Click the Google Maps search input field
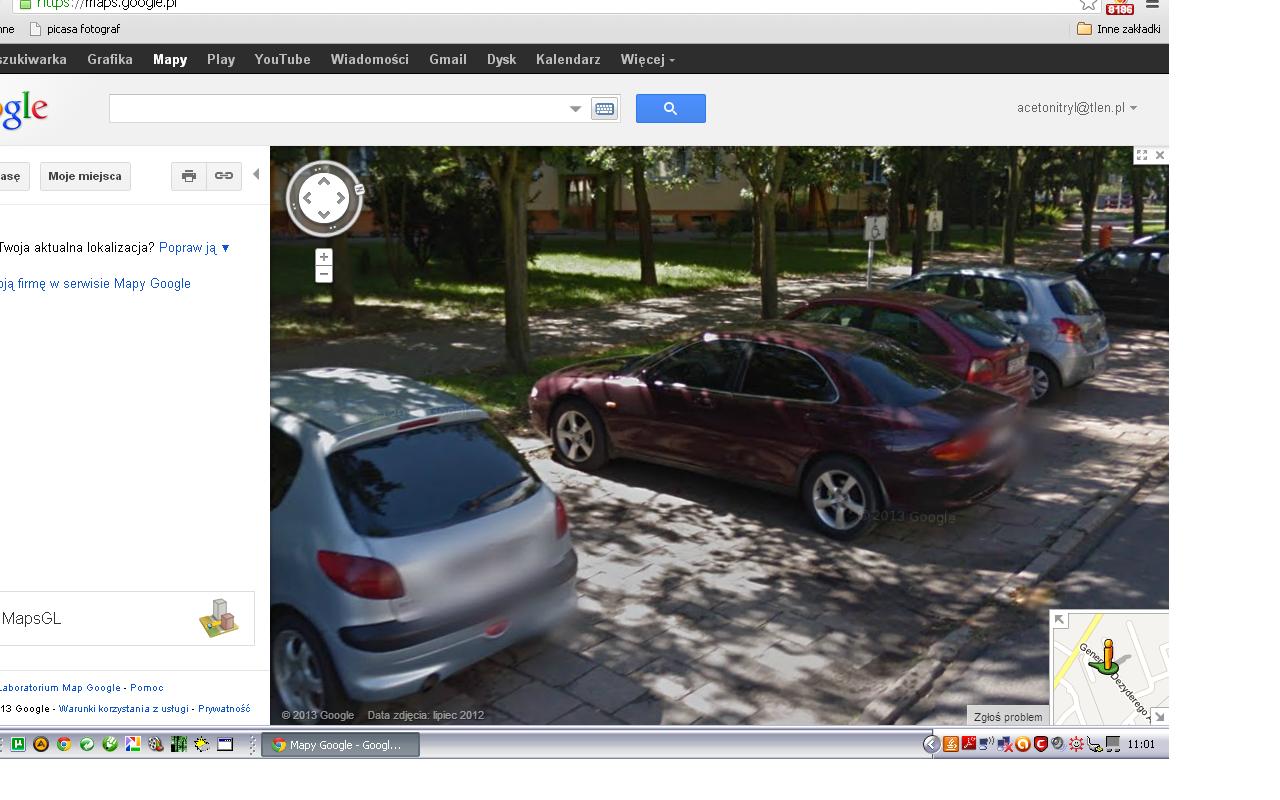Image resolution: width=1280 pixels, height=800 pixels. coord(338,108)
